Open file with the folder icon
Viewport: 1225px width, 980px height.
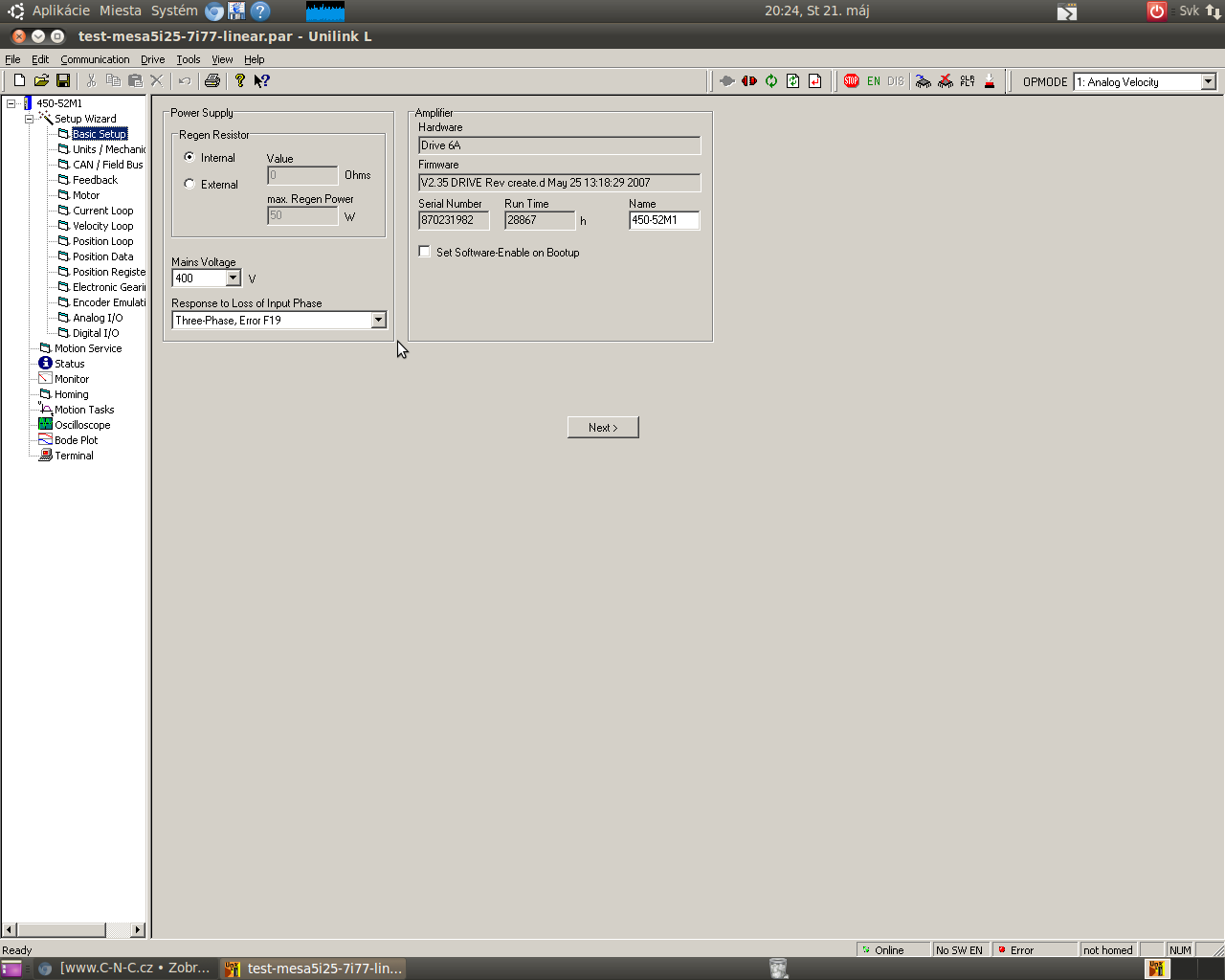[41, 81]
